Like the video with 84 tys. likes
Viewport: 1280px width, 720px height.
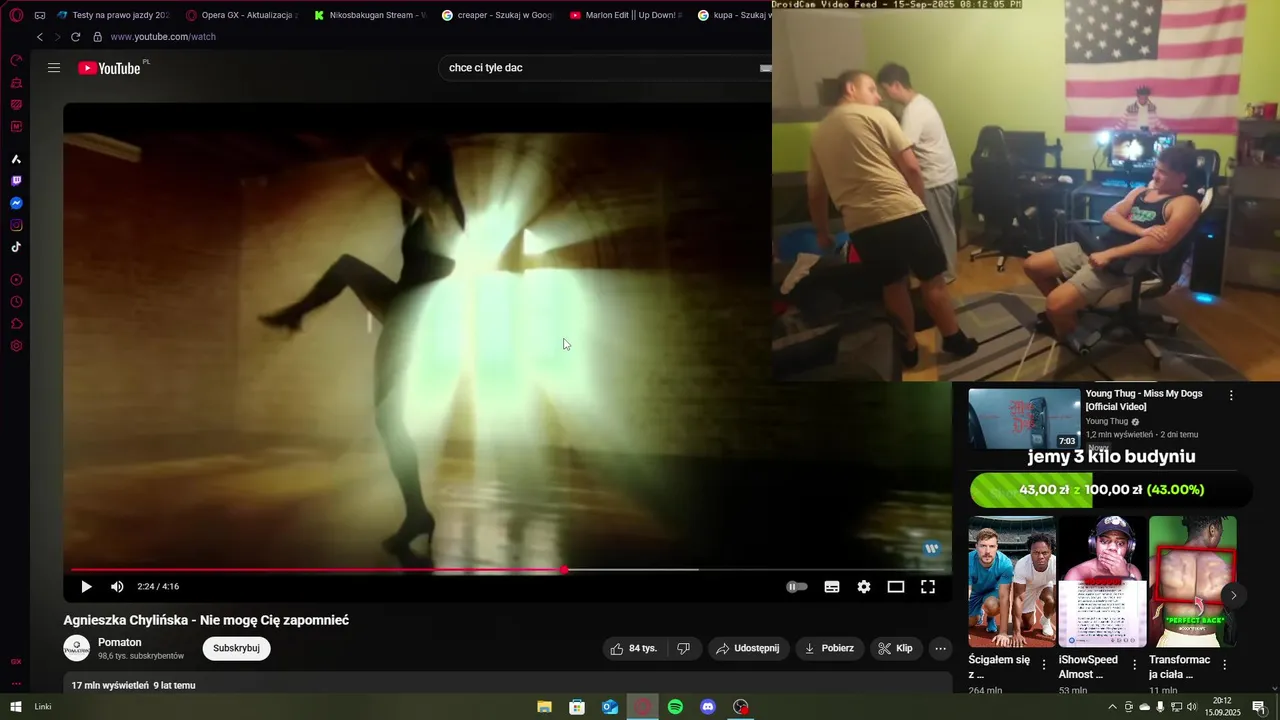tap(634, 648)
